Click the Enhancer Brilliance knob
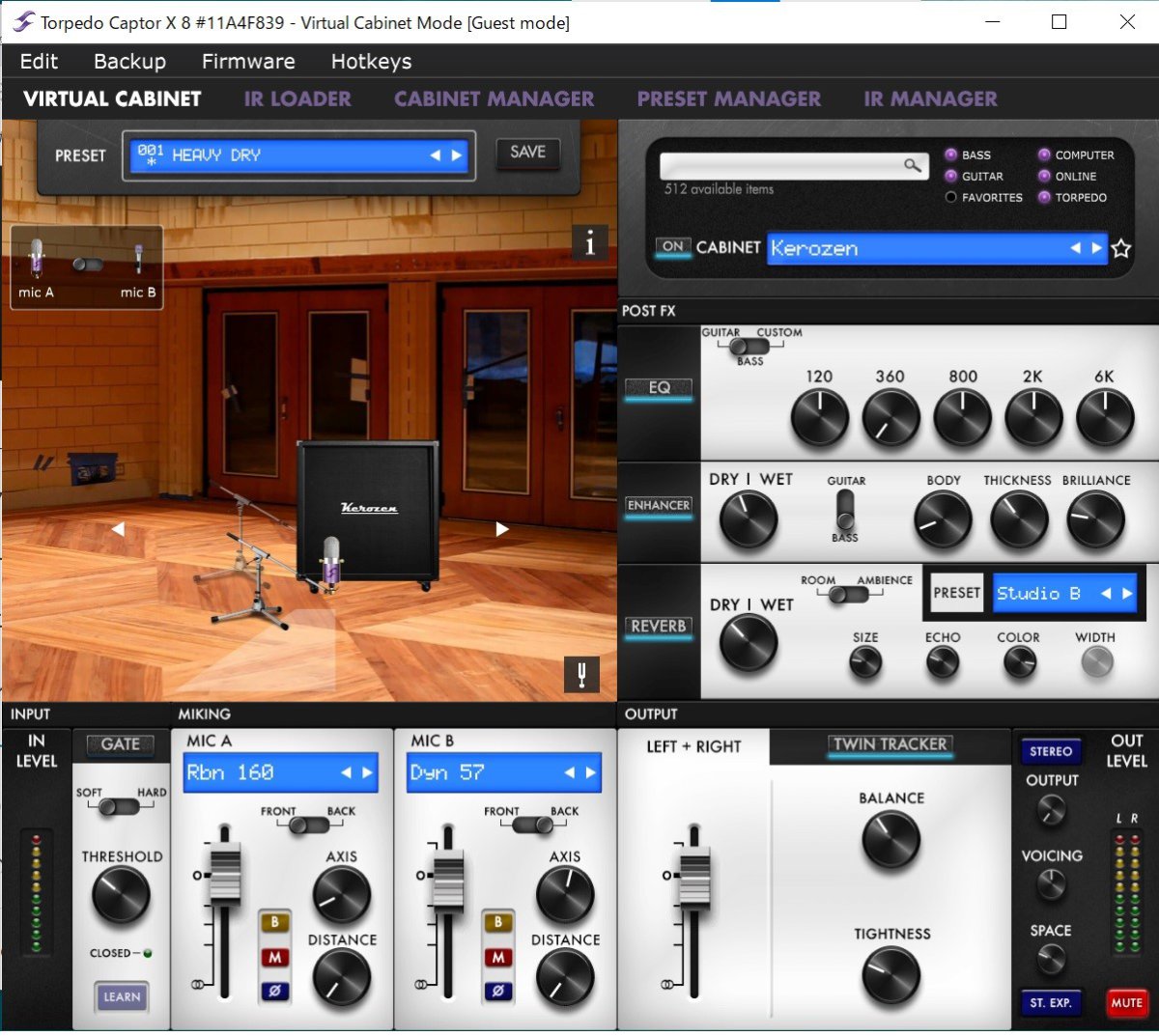The width and height of the screenshot is (1159, 1036). [x=1095, y=519]
